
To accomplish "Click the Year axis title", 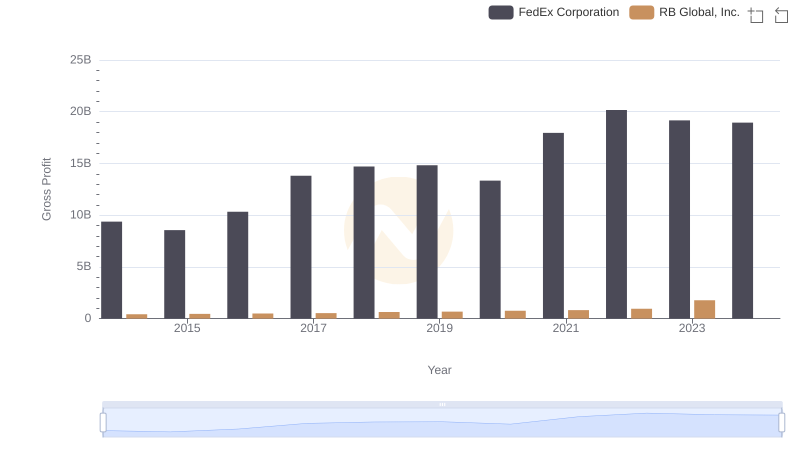I will [x=439, y=370].
